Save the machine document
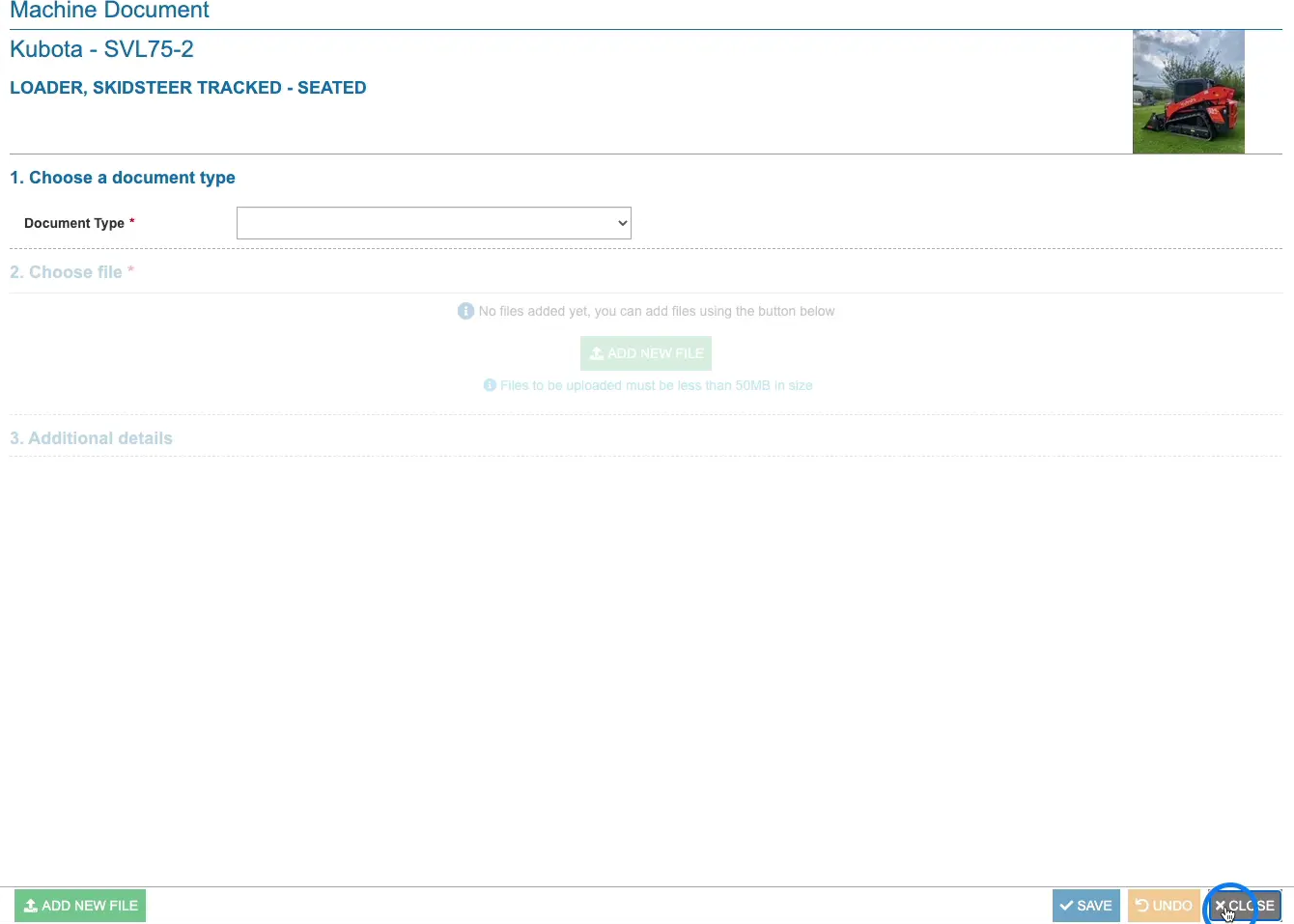 (1086, 906)
